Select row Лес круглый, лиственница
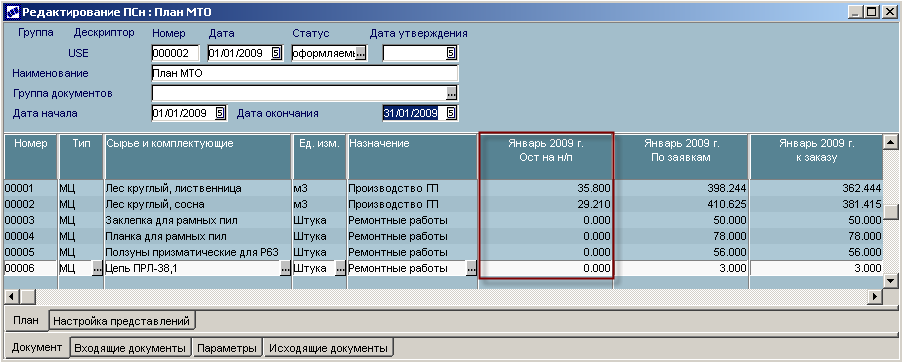The height and width of the screenshot is (362, 902). click(x=444, y=188)
